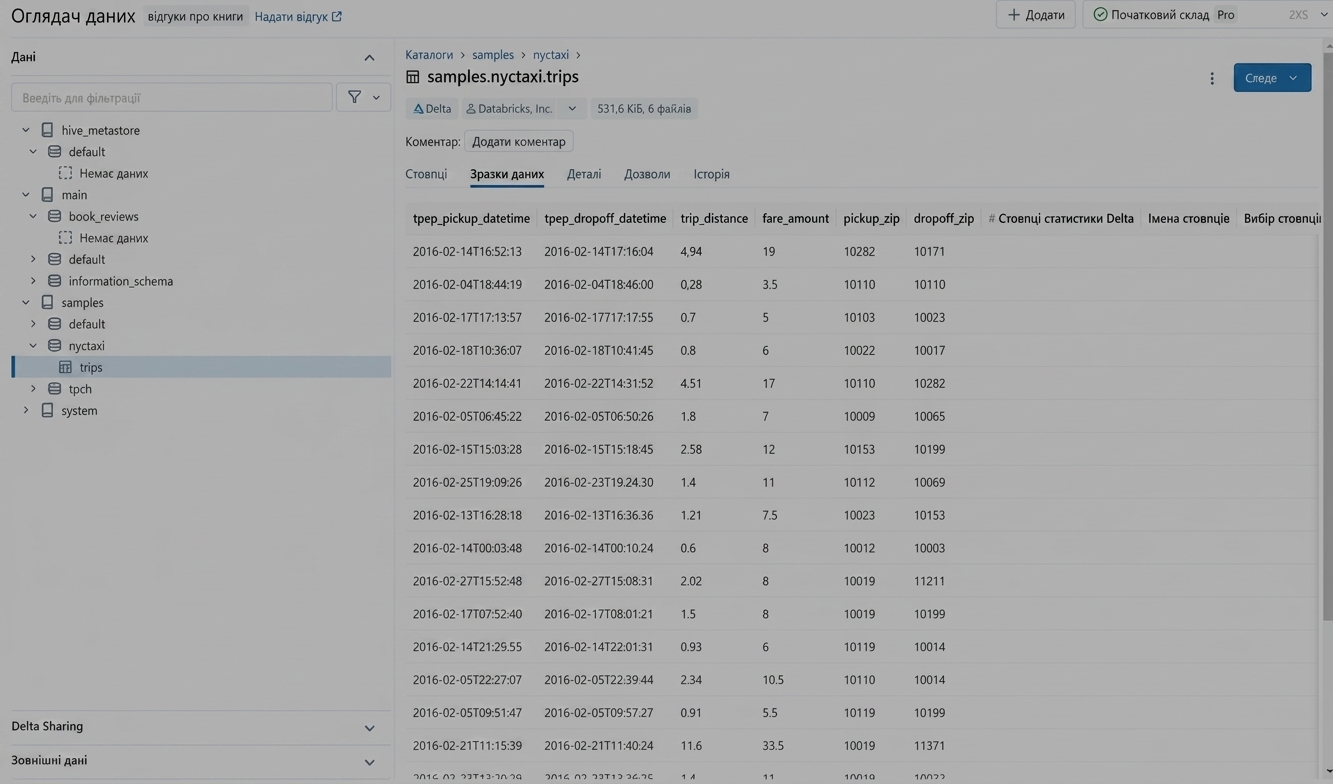Open the three-dot more options menu
The height and width of the screenshot is (784, 1333).
tap(1212, 78)
